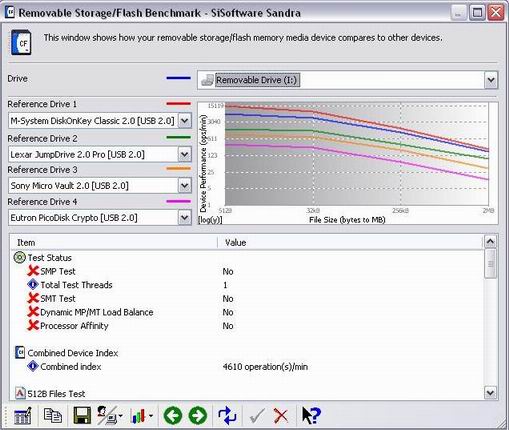Go back with the green left arrow
Viewport: 509px width, 430px height.
click(x=173, y=416)
